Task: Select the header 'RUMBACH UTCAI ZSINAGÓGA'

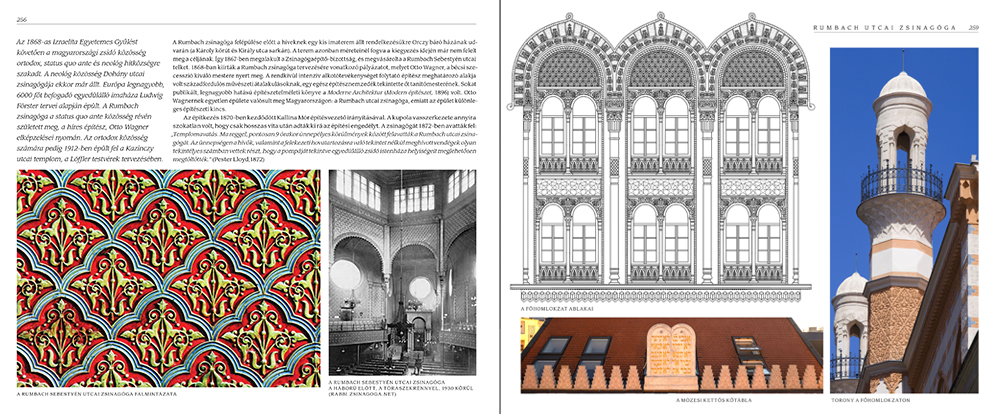Action: coord(884,27)
